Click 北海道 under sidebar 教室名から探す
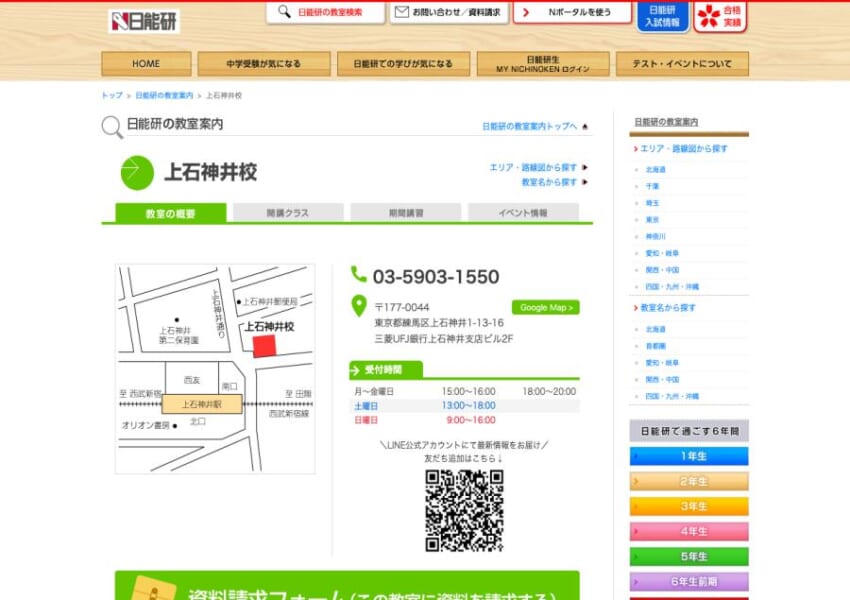The image size is (850, 600). (655, 330)
